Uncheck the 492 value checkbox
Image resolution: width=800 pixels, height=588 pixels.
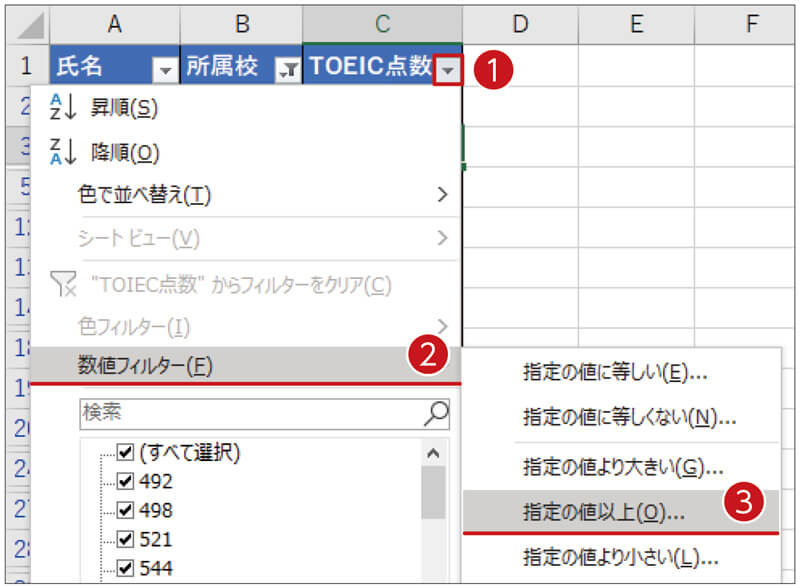point(125,481)
